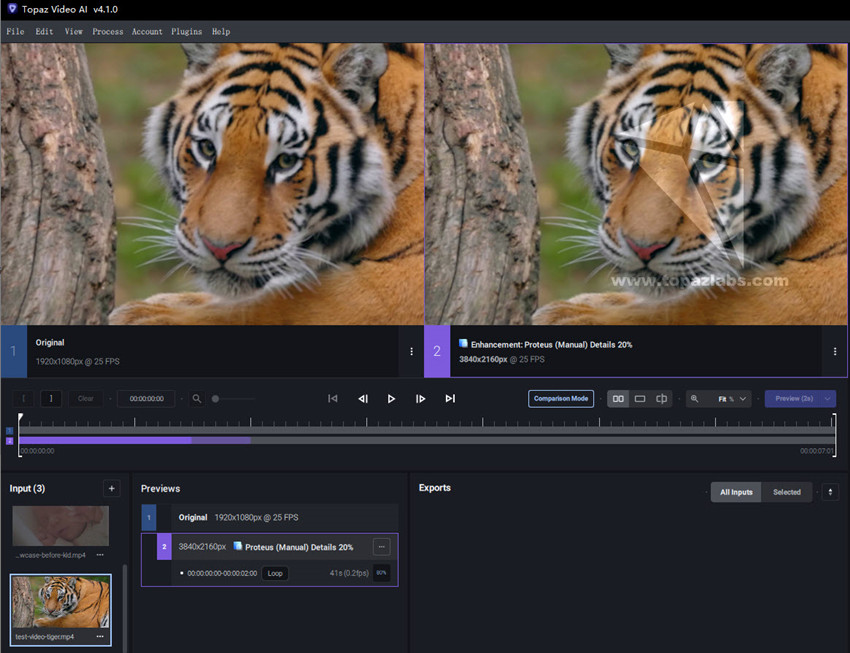Viewport: 850px width, 653px height.
Task: Select the Original preview row
Action: [270, 518]
